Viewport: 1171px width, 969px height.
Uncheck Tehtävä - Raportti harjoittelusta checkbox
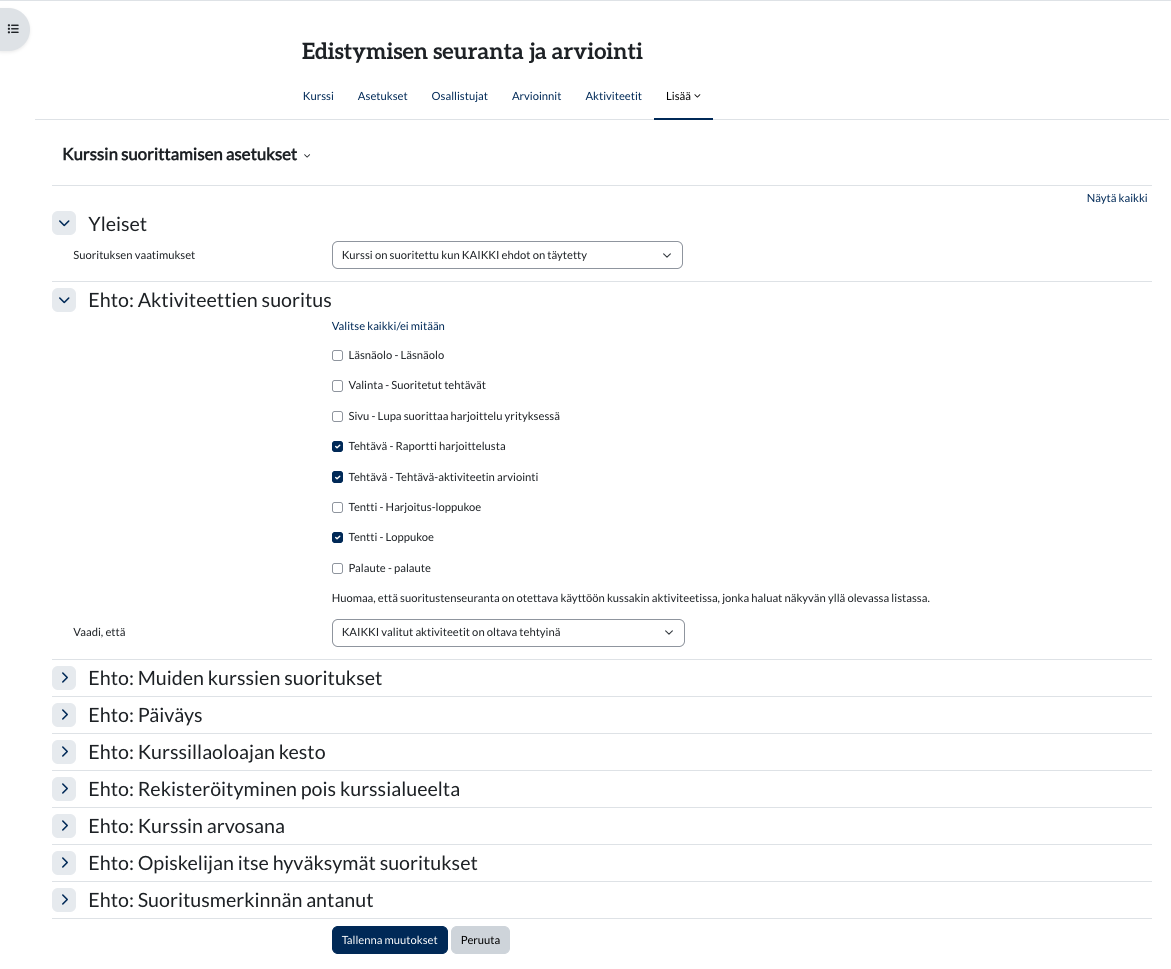337,447
